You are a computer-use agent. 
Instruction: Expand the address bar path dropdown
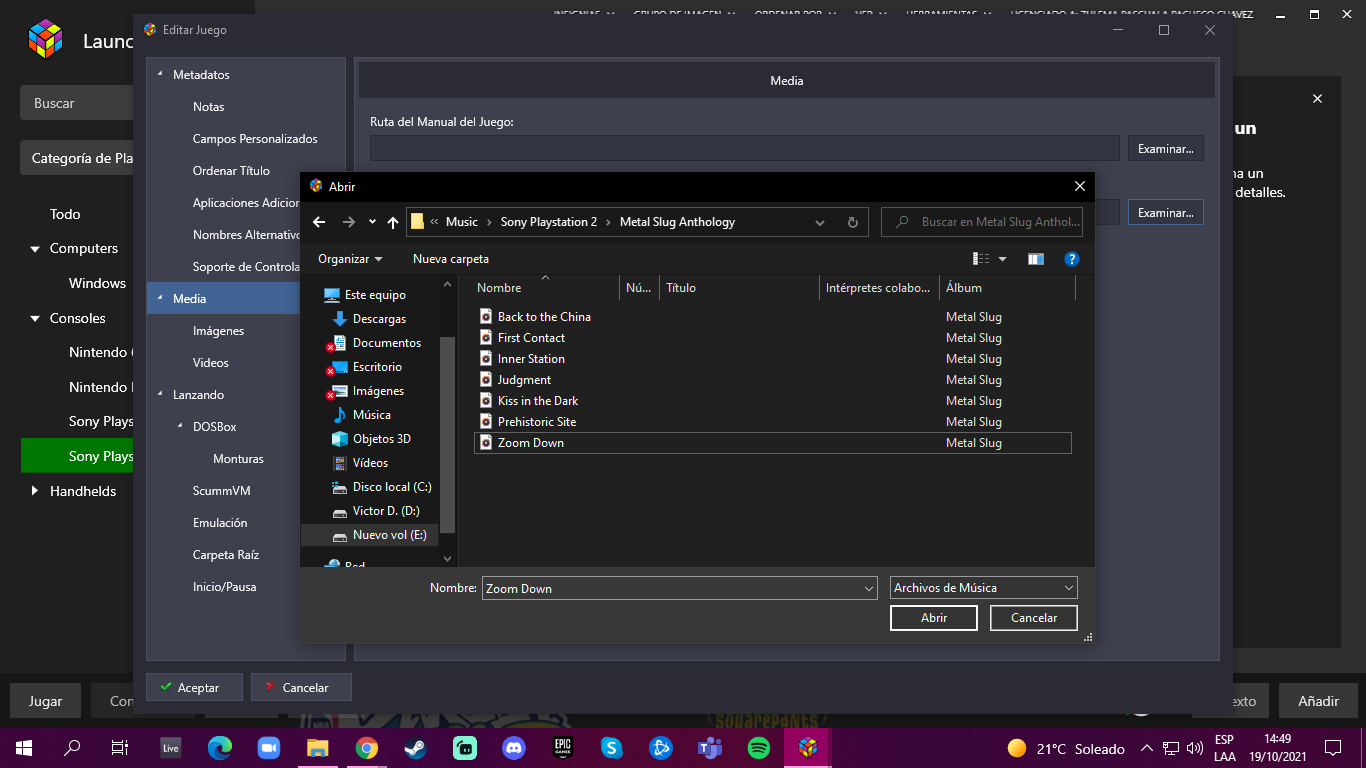[x=820, y=222]
